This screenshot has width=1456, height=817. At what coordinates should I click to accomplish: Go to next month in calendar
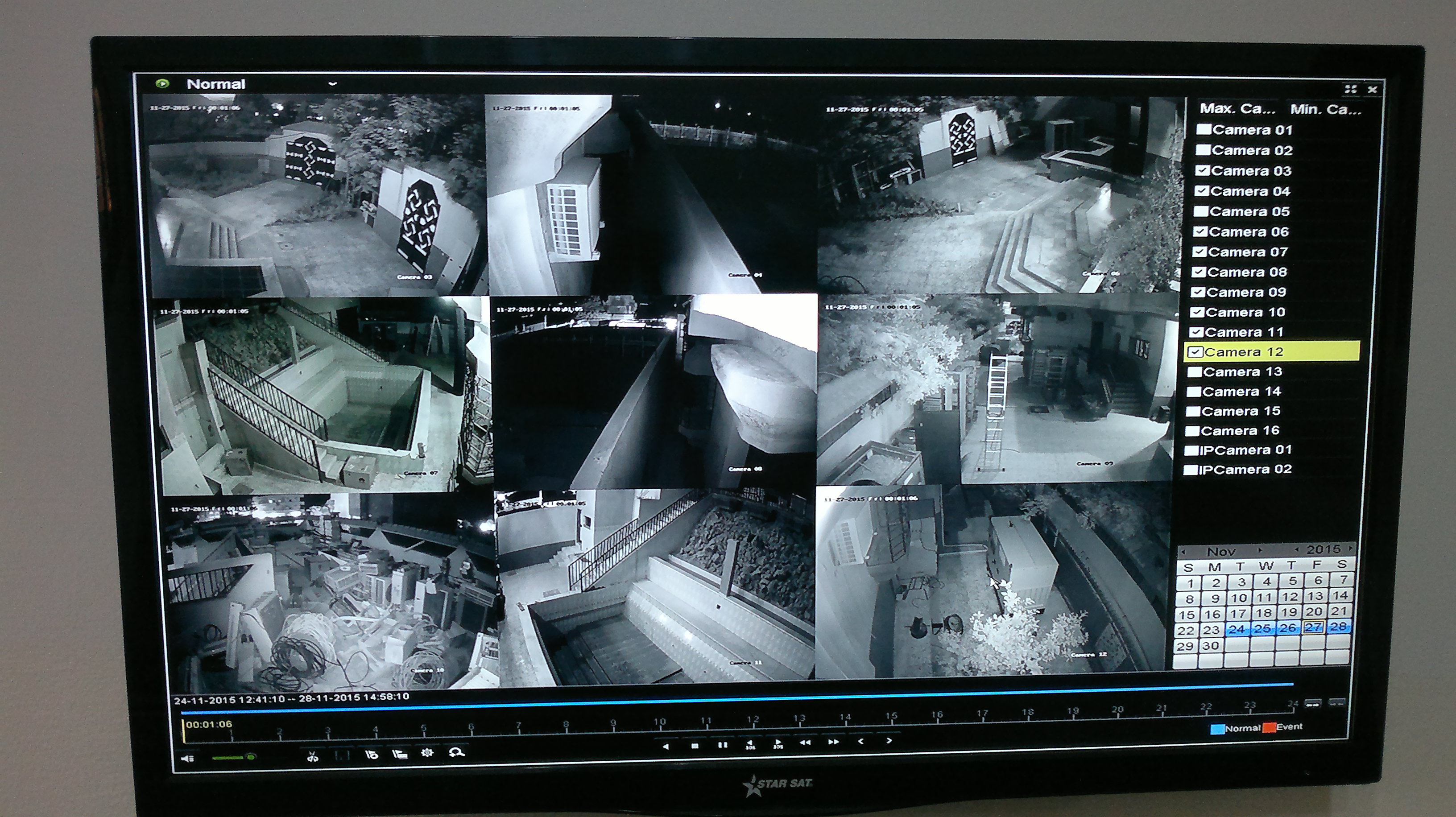[x=1260, y=550]
